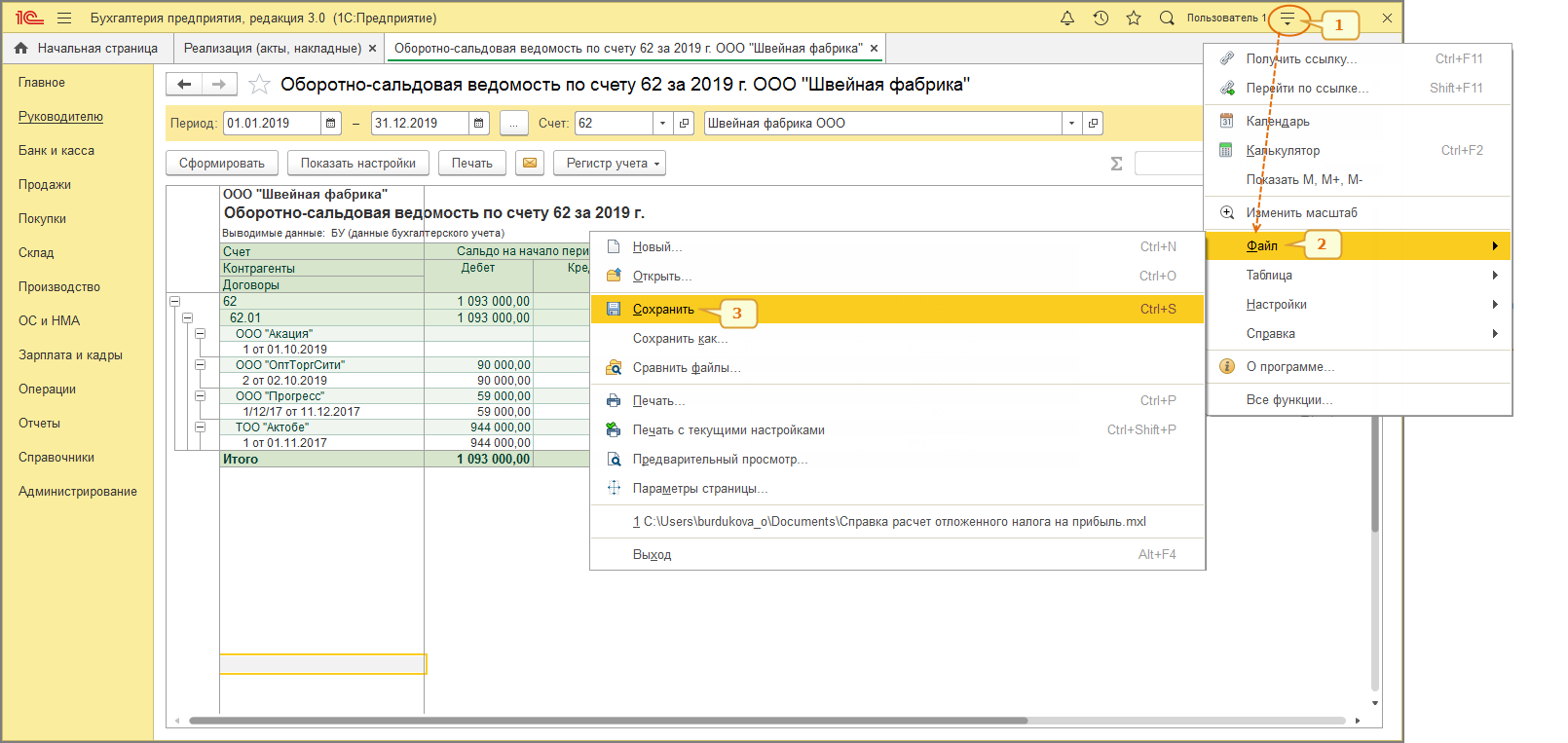Open Калькулятор from the service menu
The height and width of the screenshot is (743, 1568).
[1359, 150]
